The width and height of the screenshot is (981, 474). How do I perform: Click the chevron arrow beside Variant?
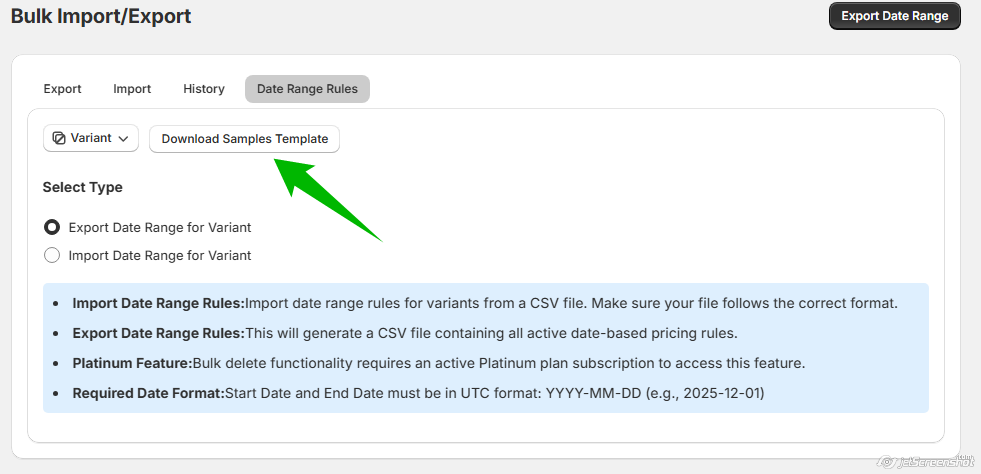(123, 139)
